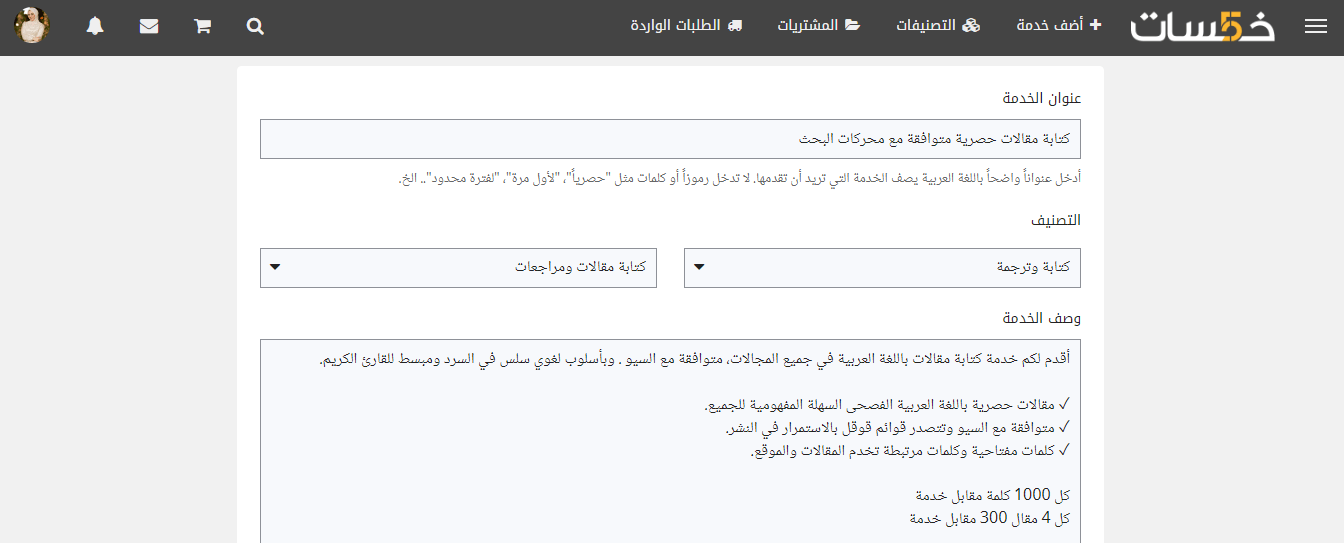Open the shopping cart icon
The height and width of the screenshot is (543, 1344).
[202, 27]
